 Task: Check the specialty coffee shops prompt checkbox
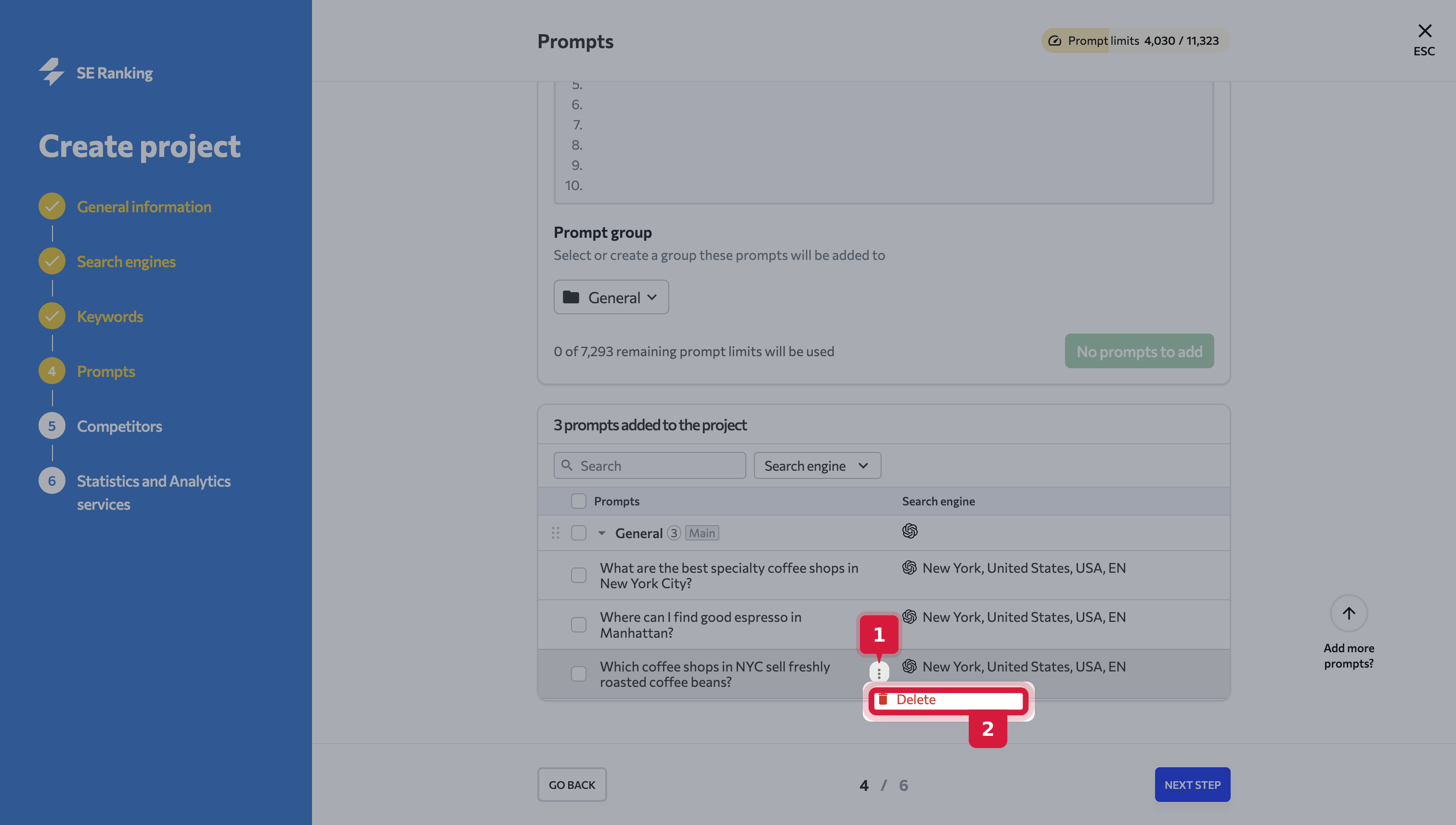[578, 575]
